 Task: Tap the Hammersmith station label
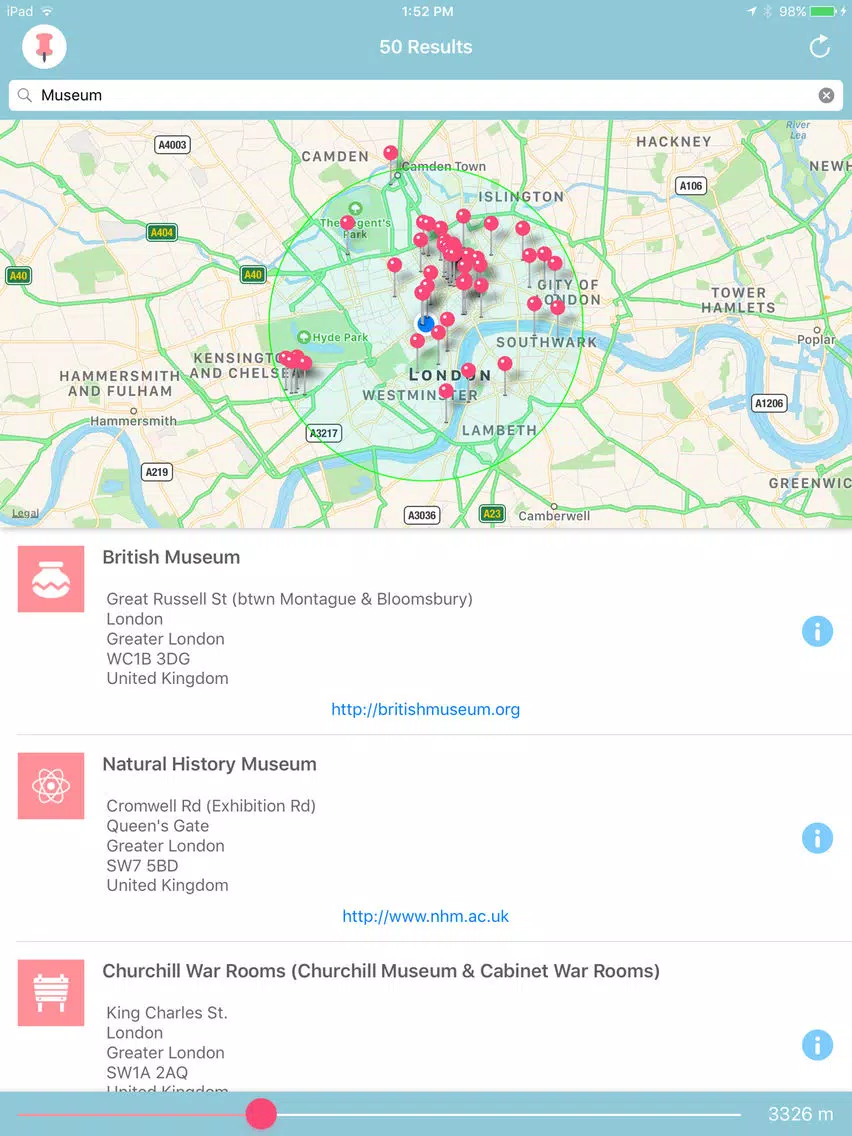tap(133, 420)
